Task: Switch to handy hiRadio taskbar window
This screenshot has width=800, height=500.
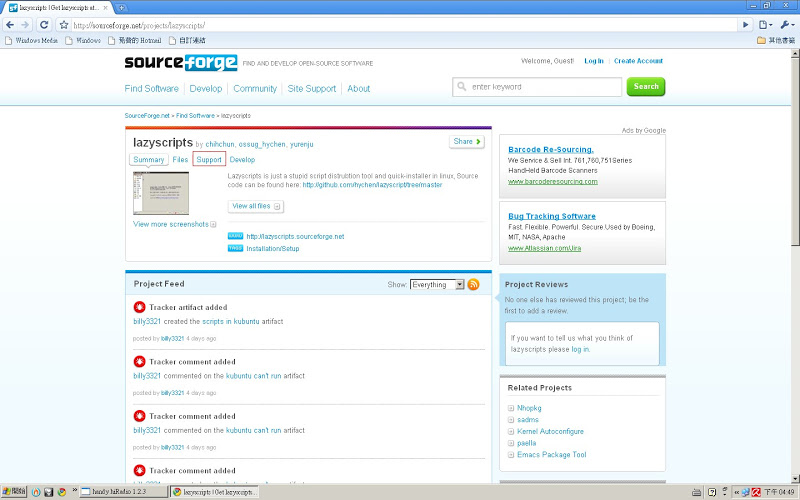Action: point(124,492)
